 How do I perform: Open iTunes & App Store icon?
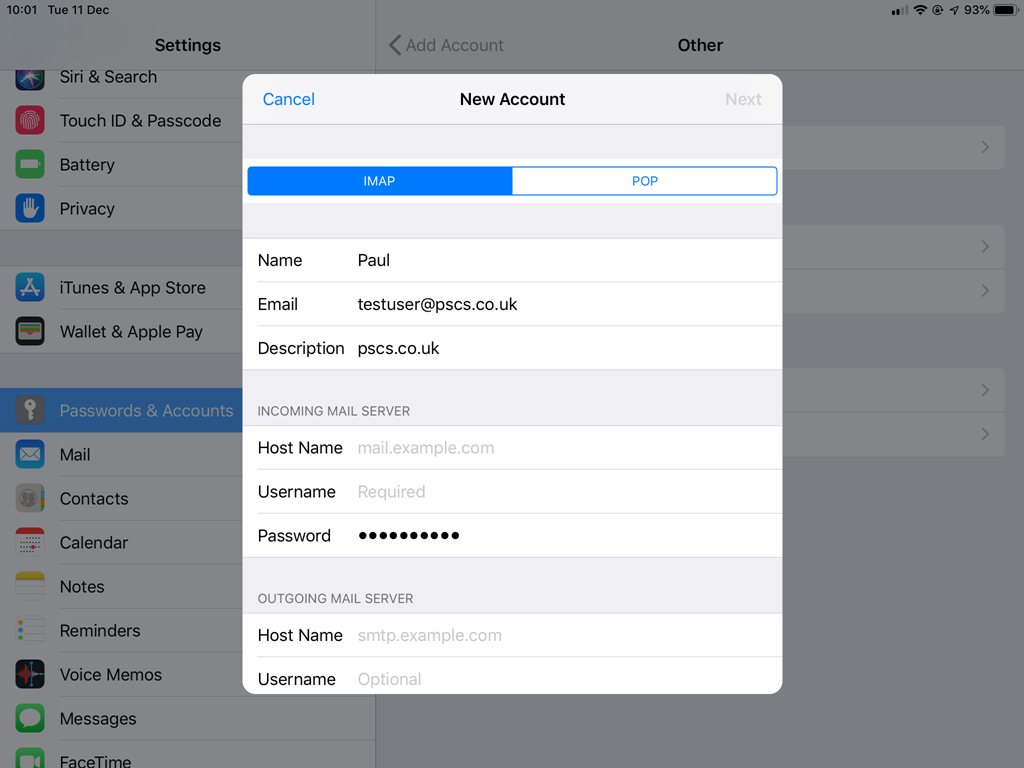tap(30, 288)
